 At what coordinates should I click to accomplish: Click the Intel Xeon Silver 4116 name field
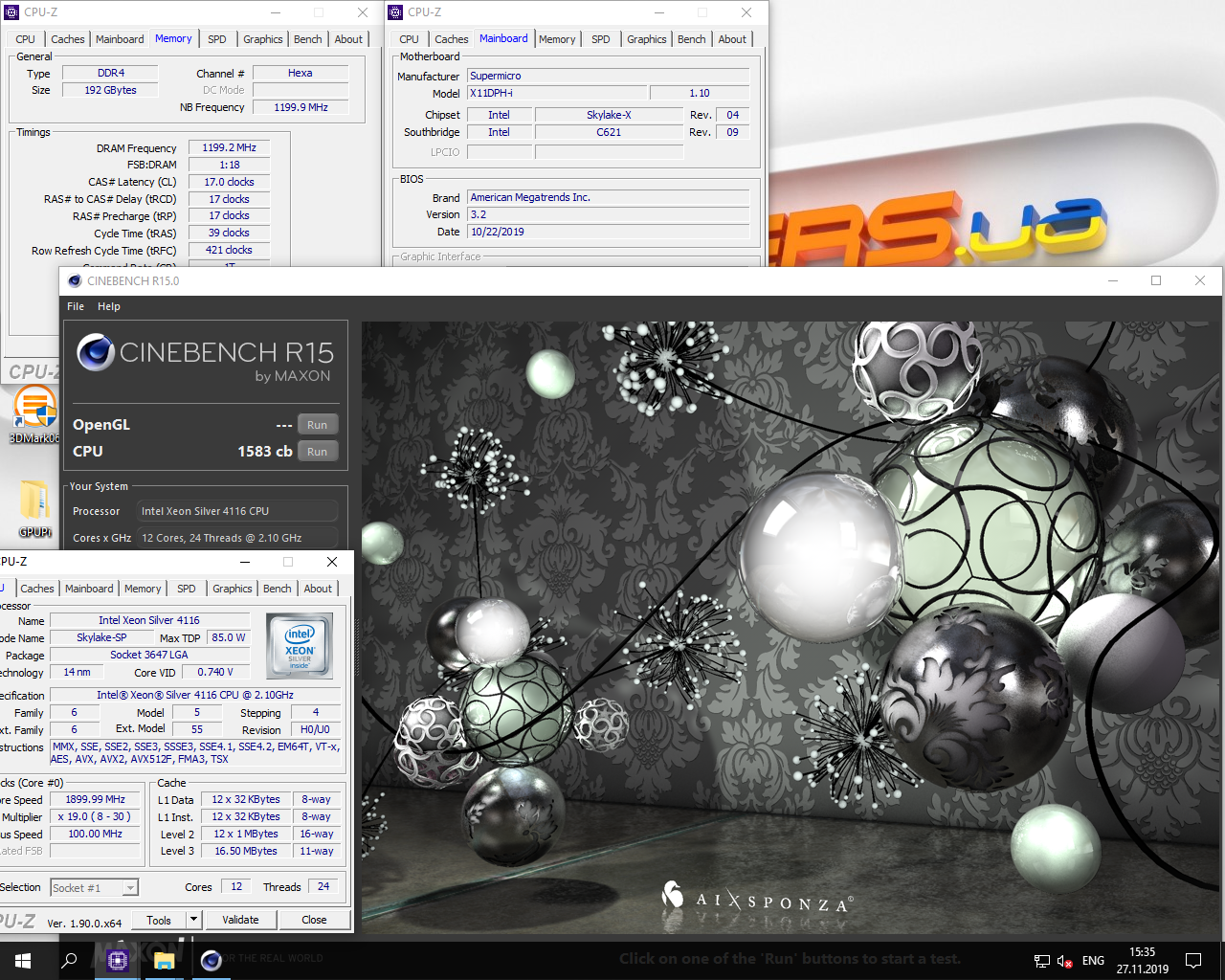[x=149, y=620]
